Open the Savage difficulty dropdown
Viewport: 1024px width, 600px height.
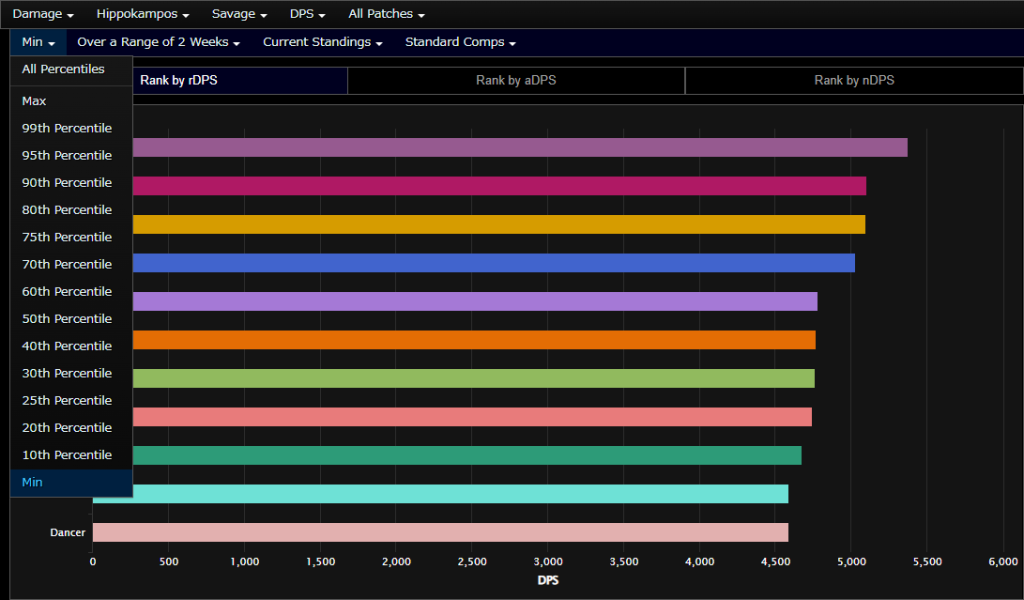pos(239,14)
